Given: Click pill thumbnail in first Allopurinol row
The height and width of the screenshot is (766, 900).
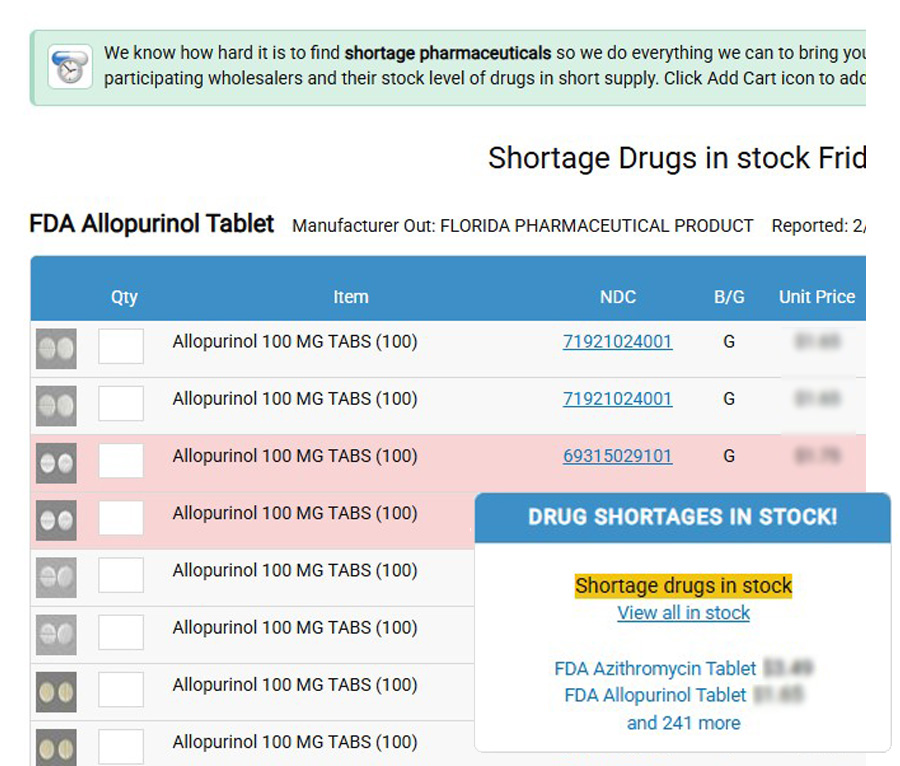Looking at the screenshot, I should point(56,348).
